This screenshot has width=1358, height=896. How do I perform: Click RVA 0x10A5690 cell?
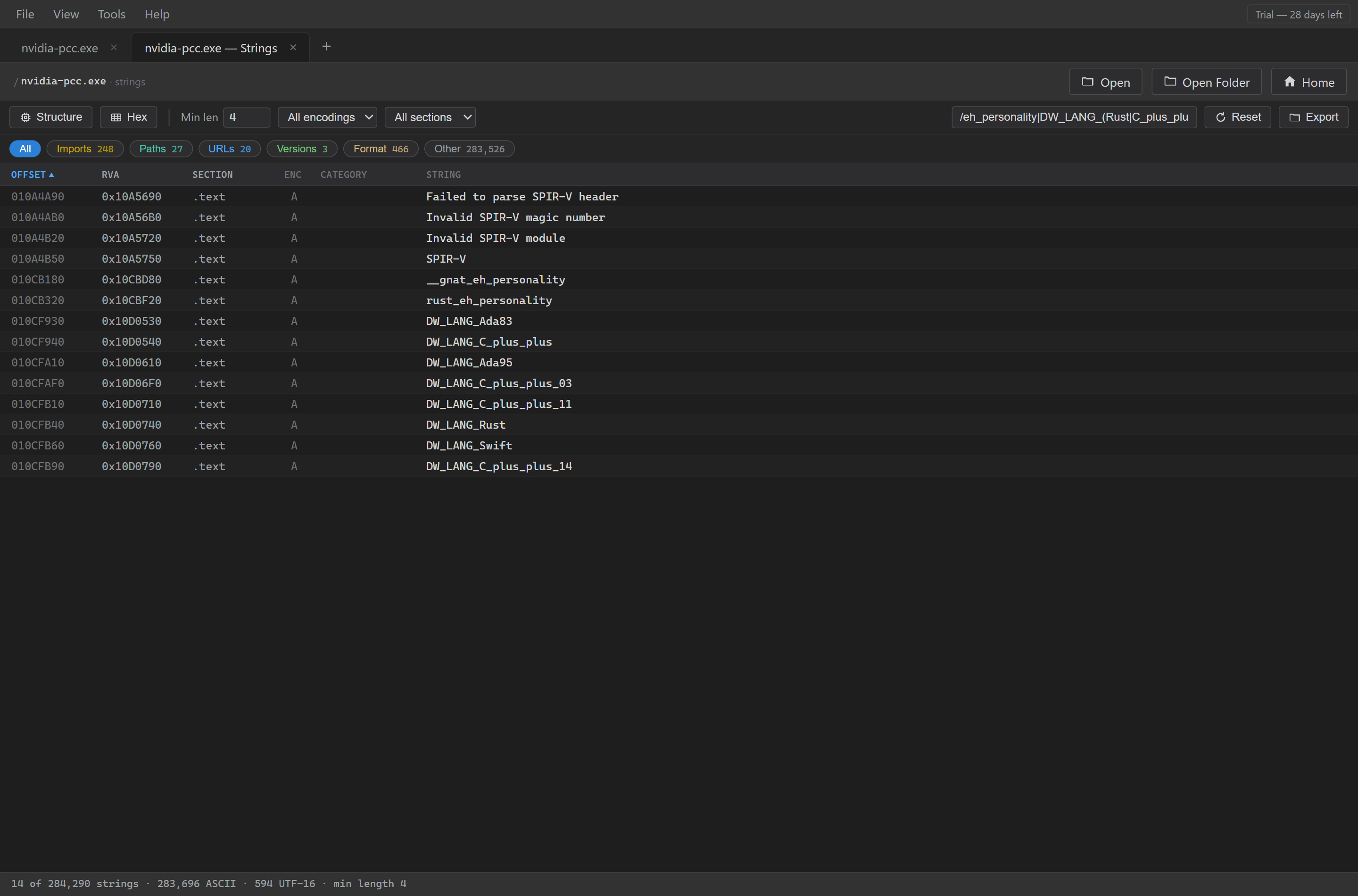coord(132,197)
